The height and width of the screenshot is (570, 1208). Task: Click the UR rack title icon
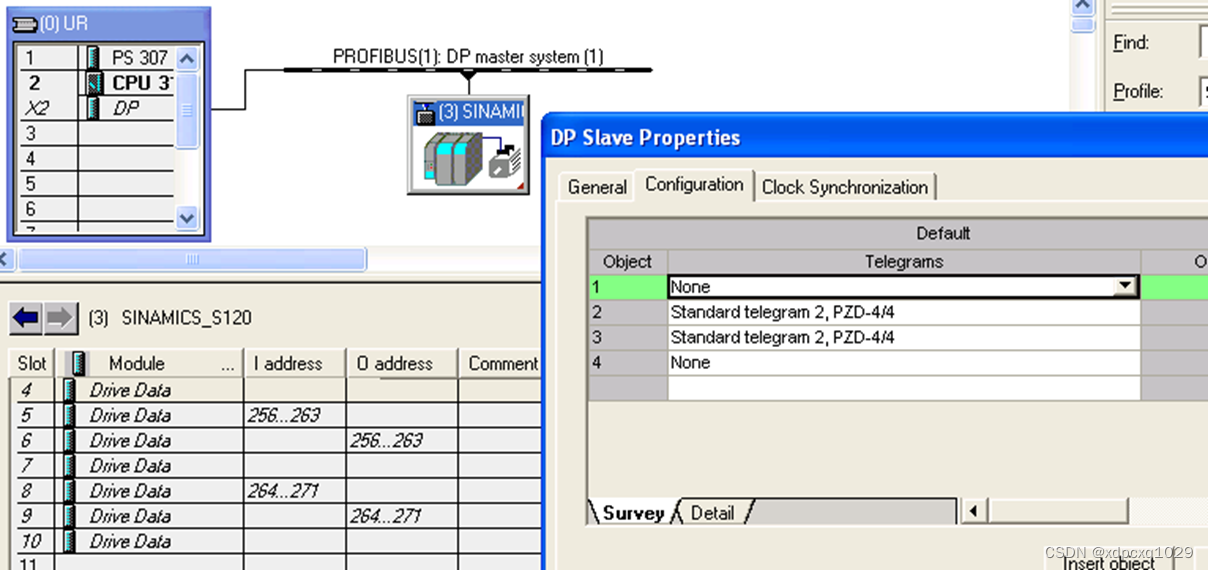[24, 24]
